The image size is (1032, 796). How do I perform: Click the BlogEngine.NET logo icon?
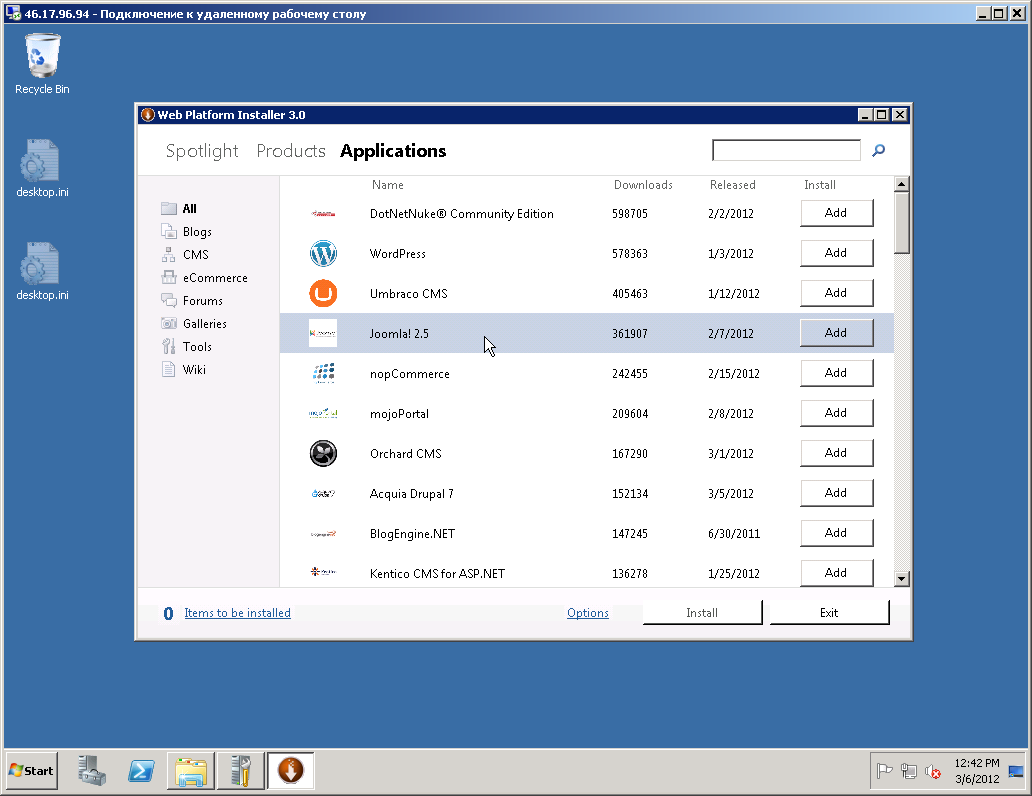tap(323, 534)
